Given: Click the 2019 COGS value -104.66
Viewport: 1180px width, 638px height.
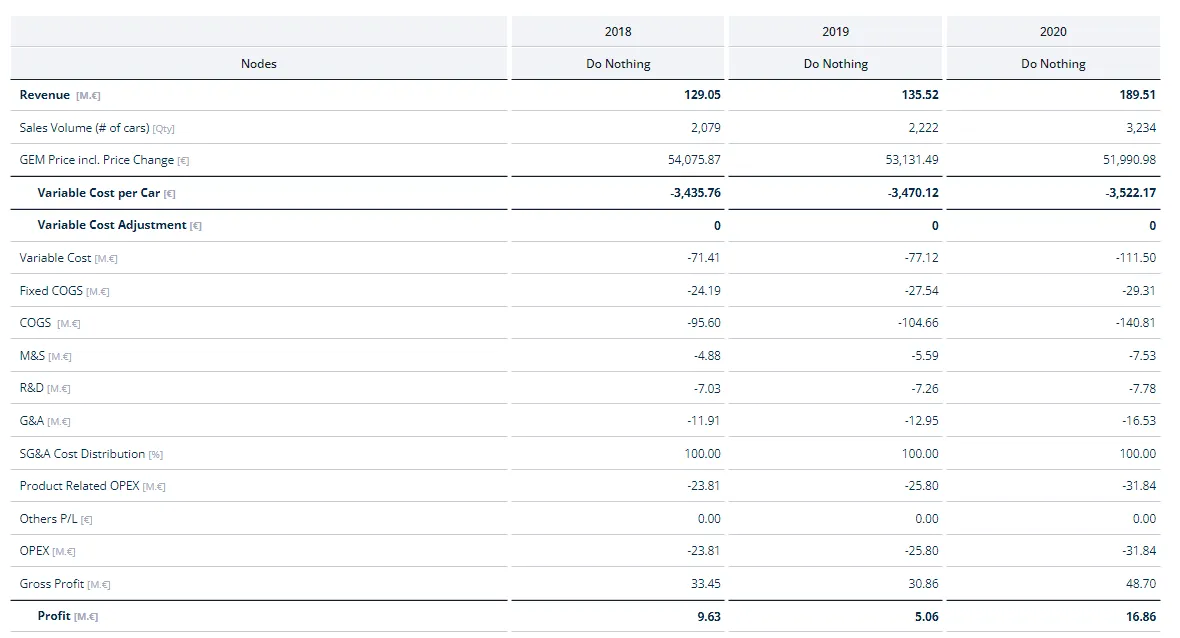Looking at the screenshot, I should [917, 323].
